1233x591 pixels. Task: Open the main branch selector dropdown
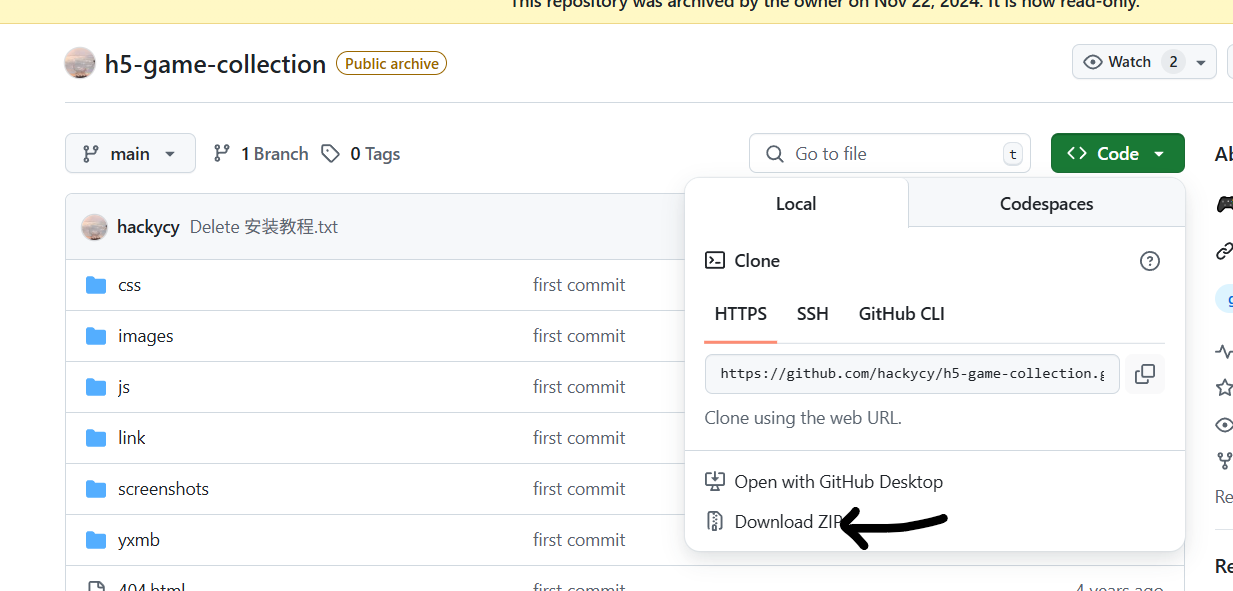[130, 154]
